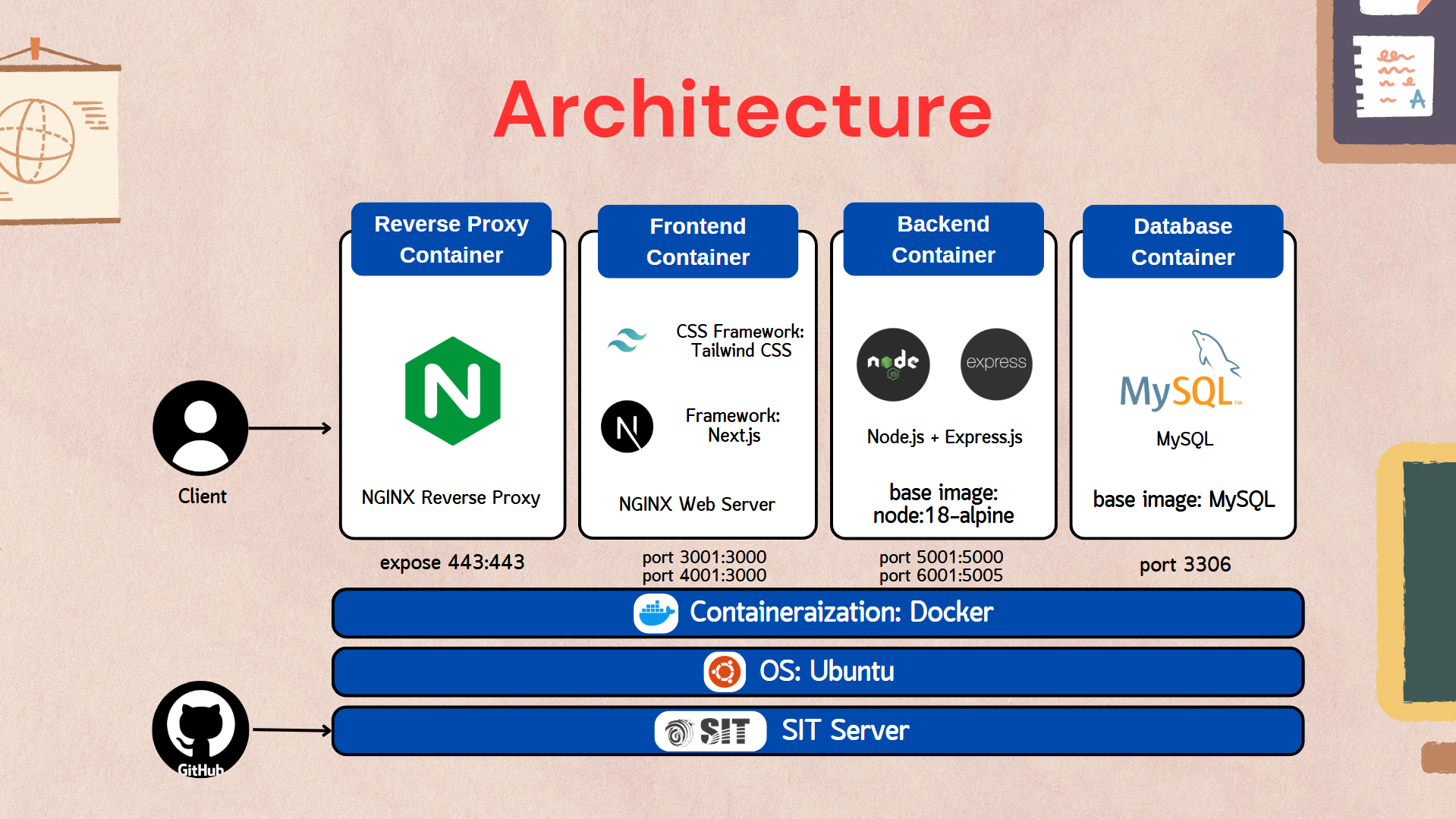The height and width of the screenshot is (819, 1456).
Task: Click the 'port 4001:3000' text
Action: 704,575
